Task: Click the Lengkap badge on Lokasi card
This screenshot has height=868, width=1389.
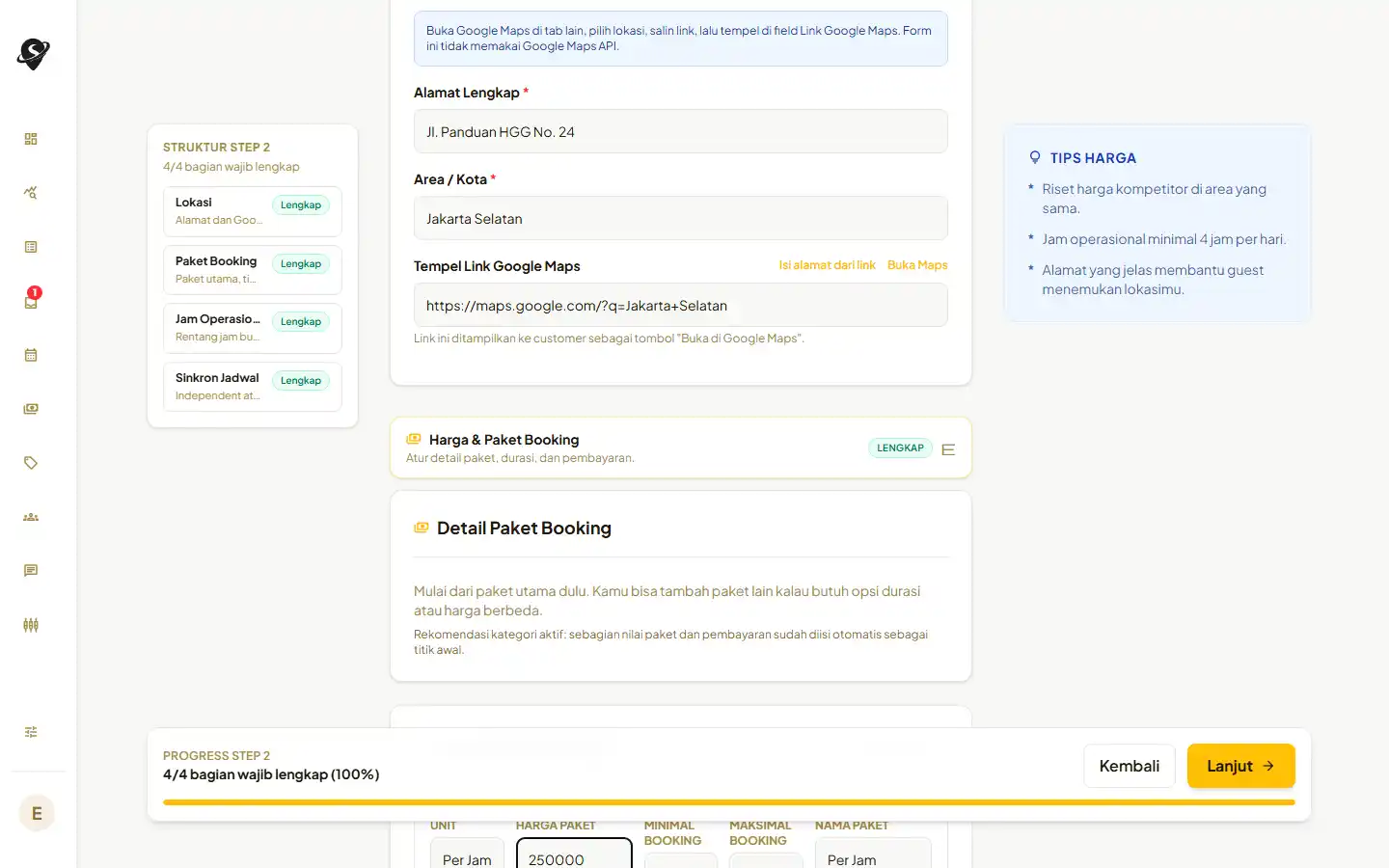Action: [x=301, y=205]
